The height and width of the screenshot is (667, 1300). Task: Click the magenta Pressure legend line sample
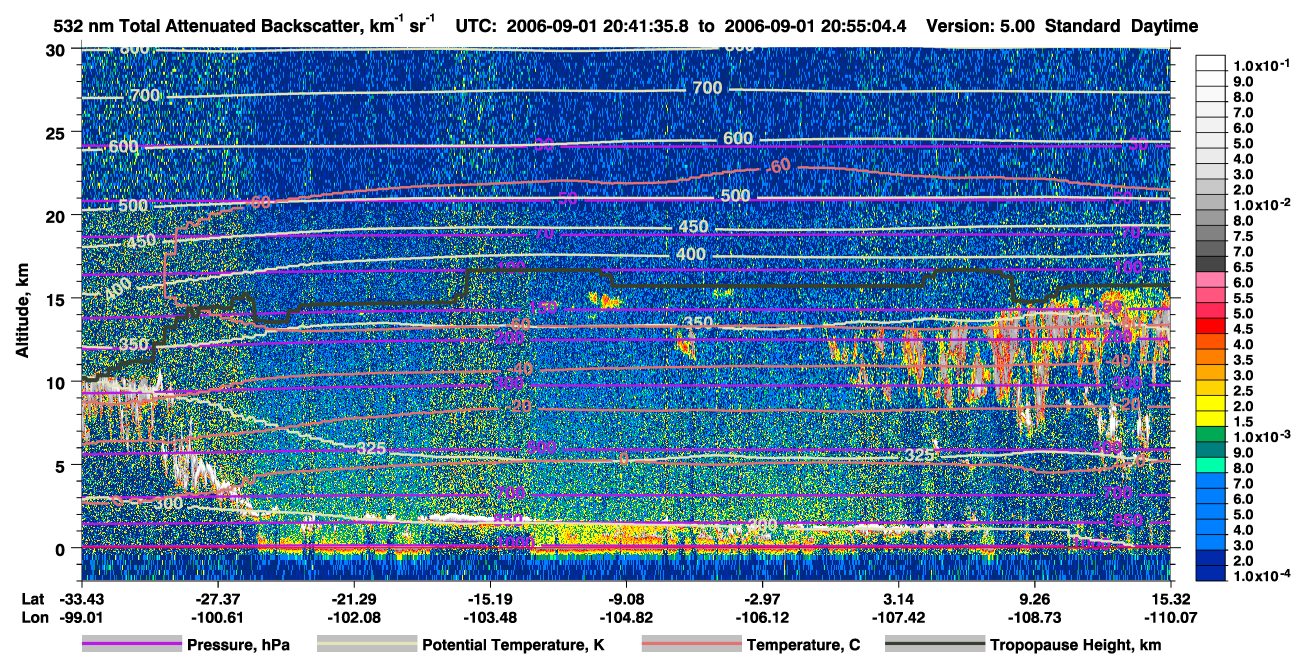pos(132,645)
